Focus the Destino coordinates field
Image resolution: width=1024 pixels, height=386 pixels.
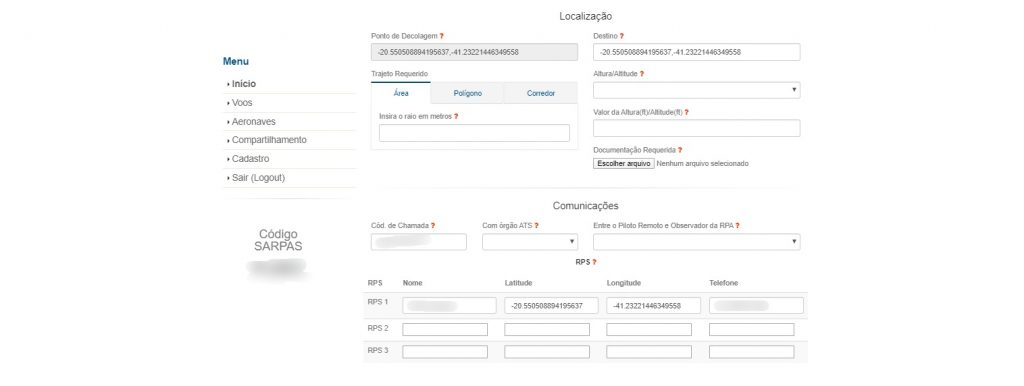(x=697, y=52)
